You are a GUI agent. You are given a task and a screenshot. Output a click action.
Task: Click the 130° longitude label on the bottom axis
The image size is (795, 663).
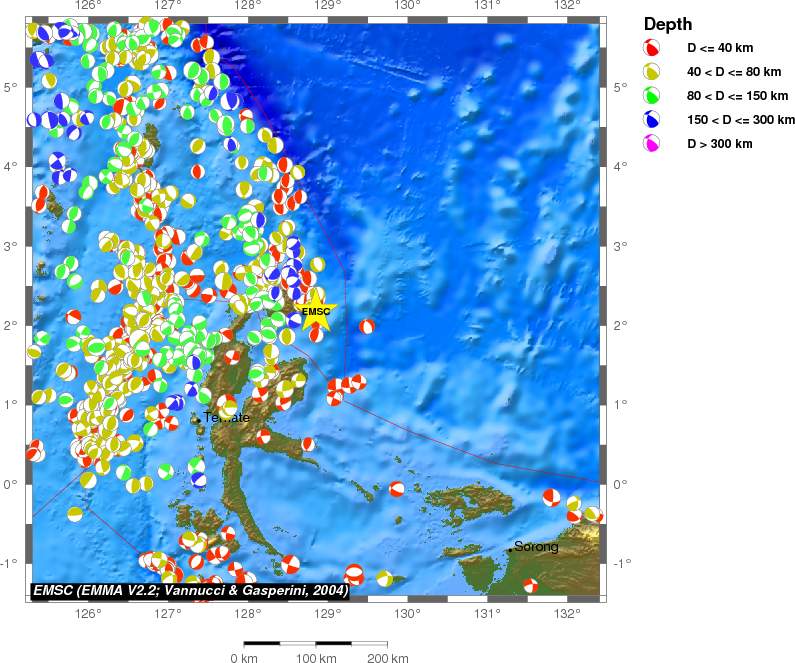[x=408, y=614]
